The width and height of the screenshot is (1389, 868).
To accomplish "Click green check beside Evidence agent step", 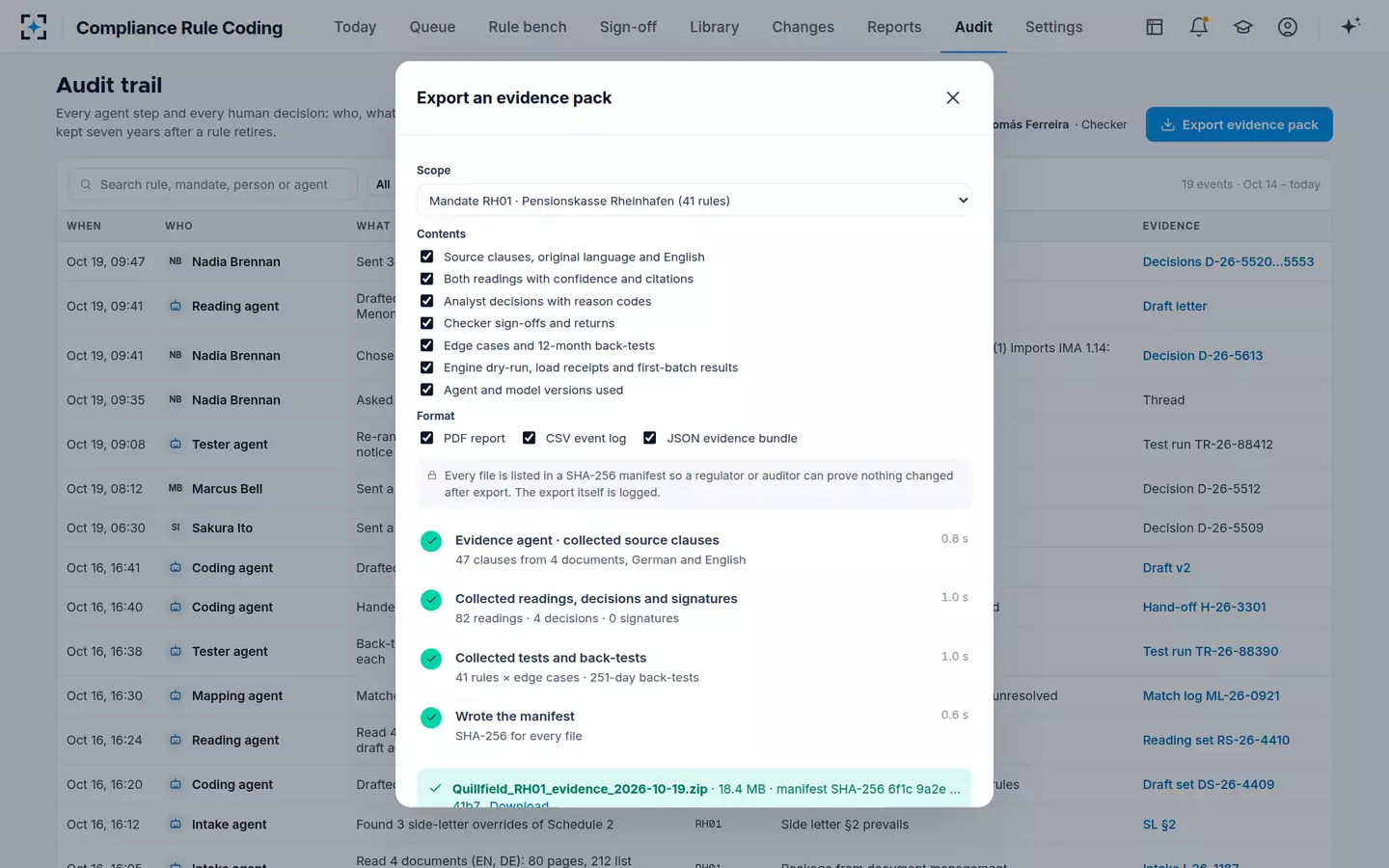I will click(x=431, y=541).
